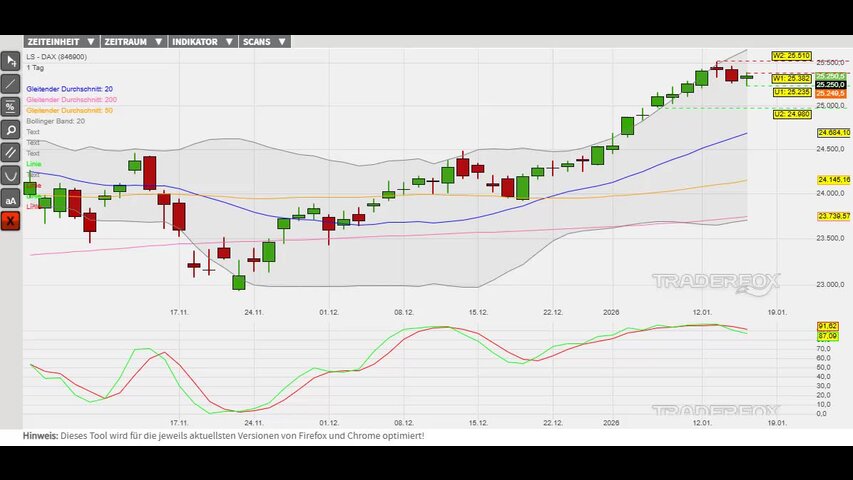This screenshot has height=480, width=853.
Task: Select the cursor pointer tool
Action: click(x=11, y=60)
